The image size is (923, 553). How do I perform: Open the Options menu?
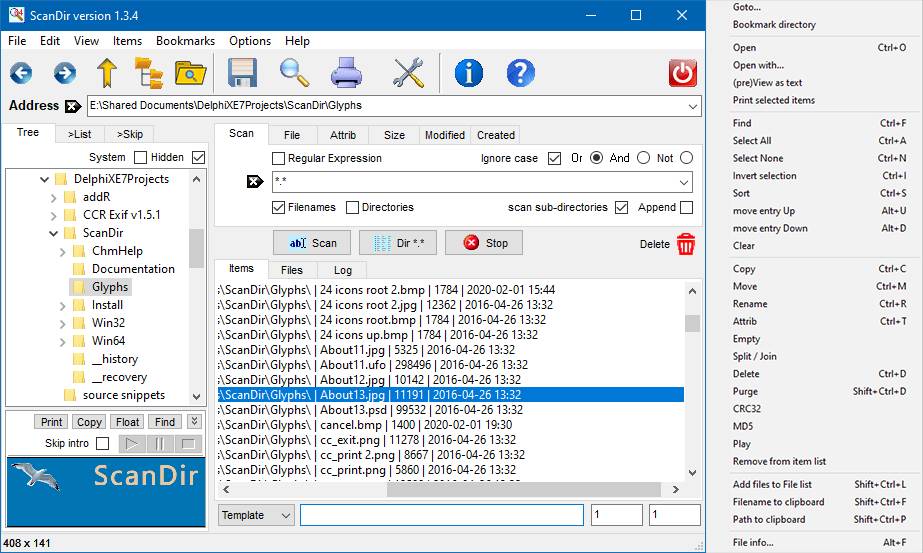point(250,41)
